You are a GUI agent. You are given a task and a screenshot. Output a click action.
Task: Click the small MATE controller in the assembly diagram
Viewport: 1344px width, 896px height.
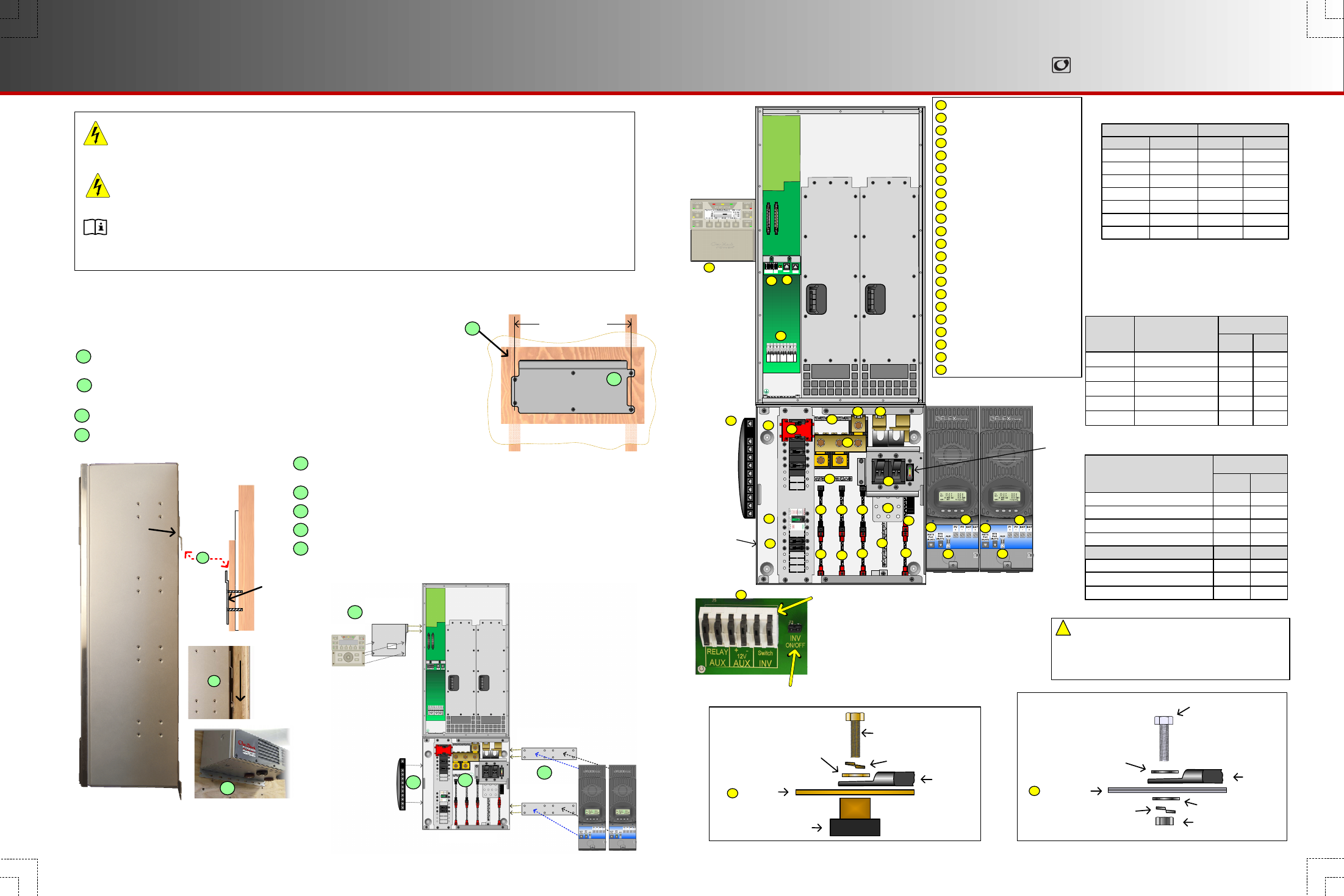point(348,650)
